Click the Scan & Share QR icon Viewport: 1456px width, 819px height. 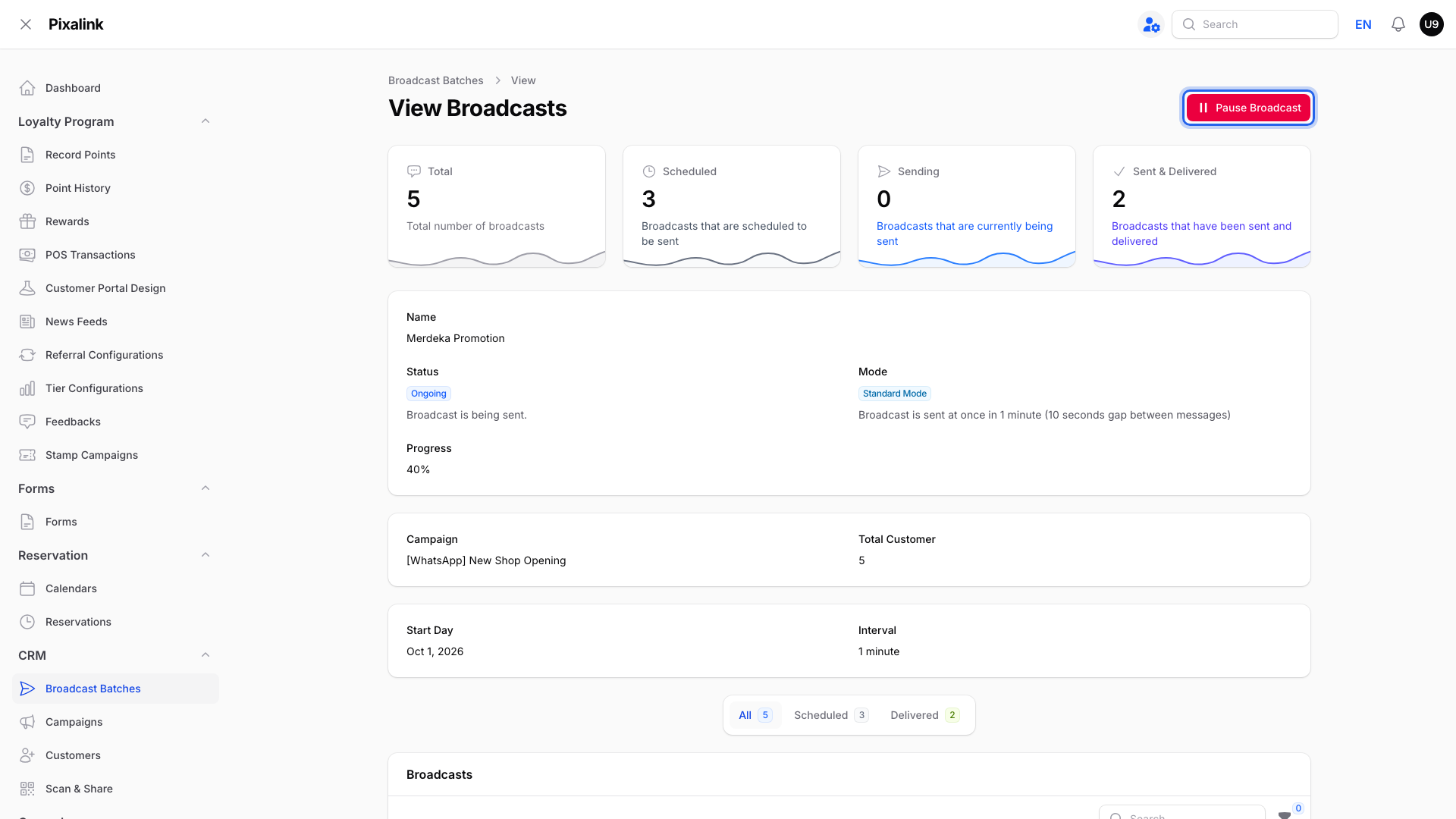pyautogui.click(x=27, y=789)
